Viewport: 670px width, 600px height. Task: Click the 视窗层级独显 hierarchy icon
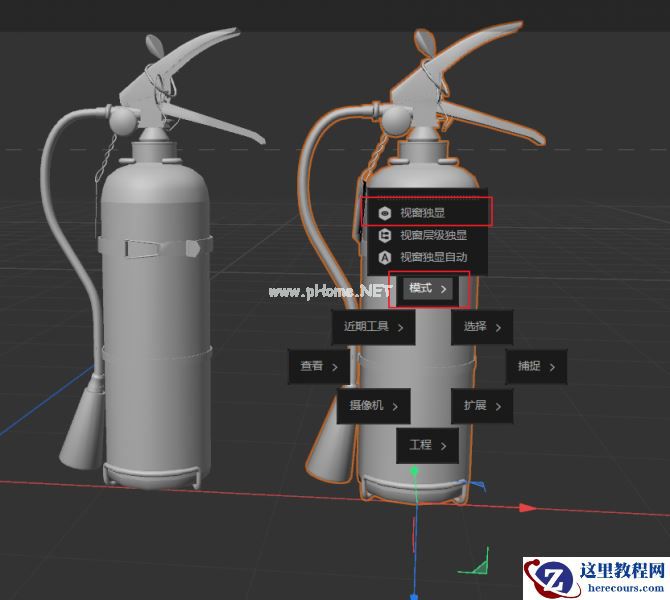coord(385,235)
